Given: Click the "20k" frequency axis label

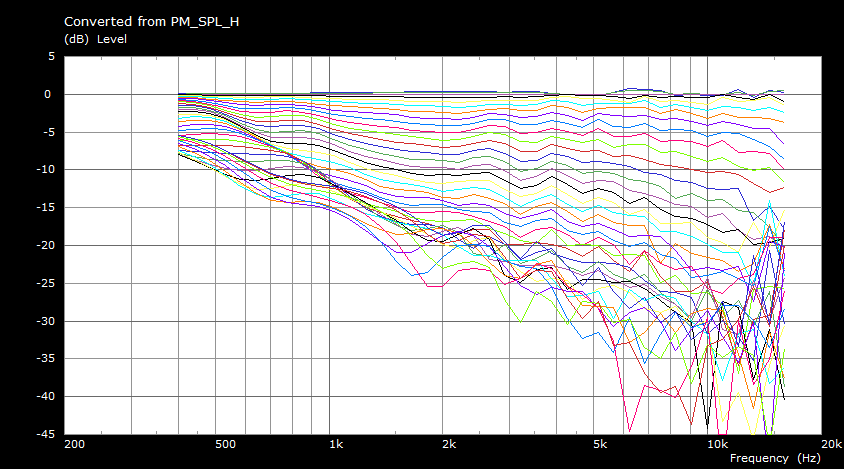Looking at the screenshot, I should pyautogui.click(x=832, y=444).
